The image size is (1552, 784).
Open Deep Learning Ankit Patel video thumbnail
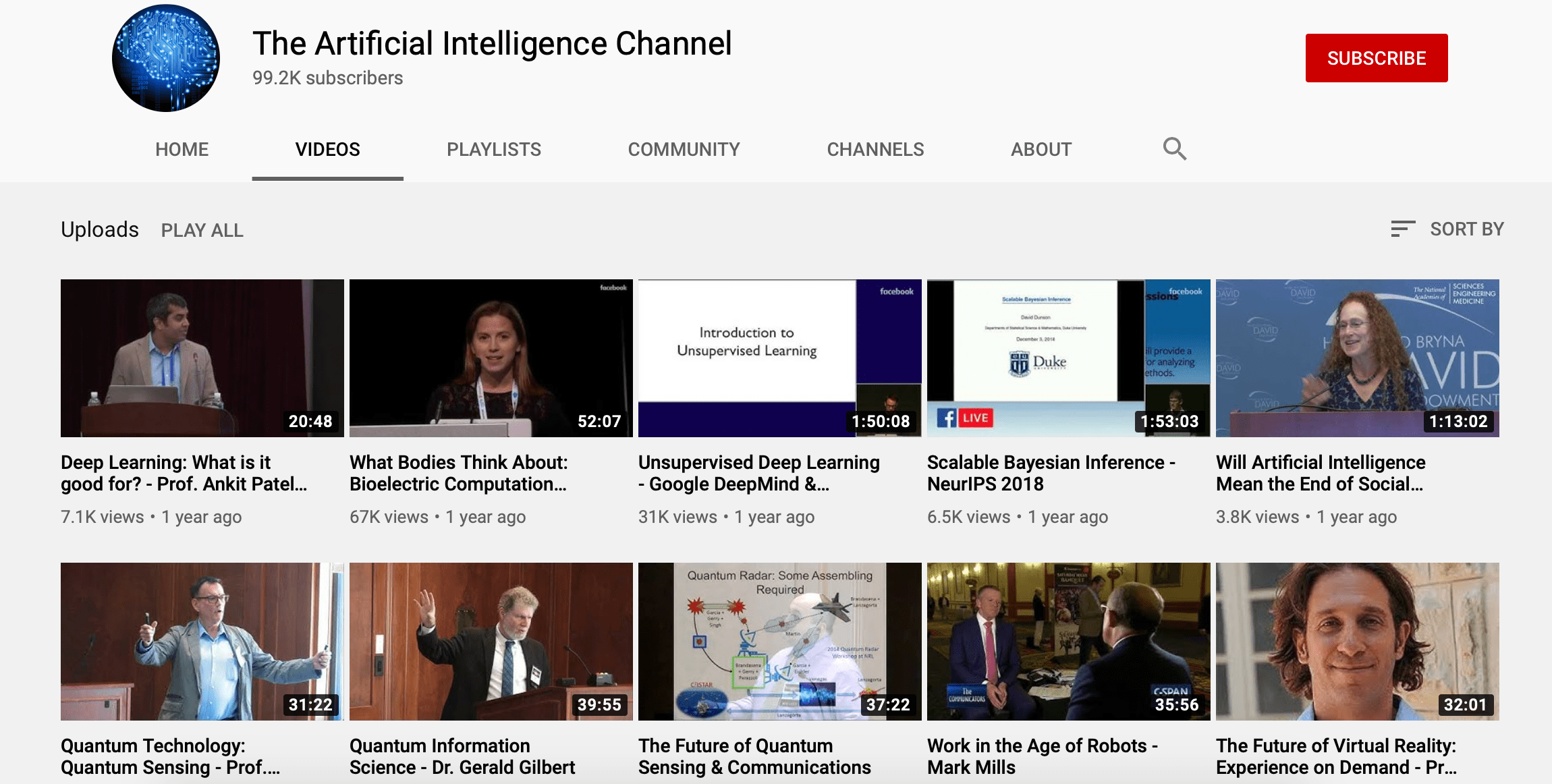point(202,358)
